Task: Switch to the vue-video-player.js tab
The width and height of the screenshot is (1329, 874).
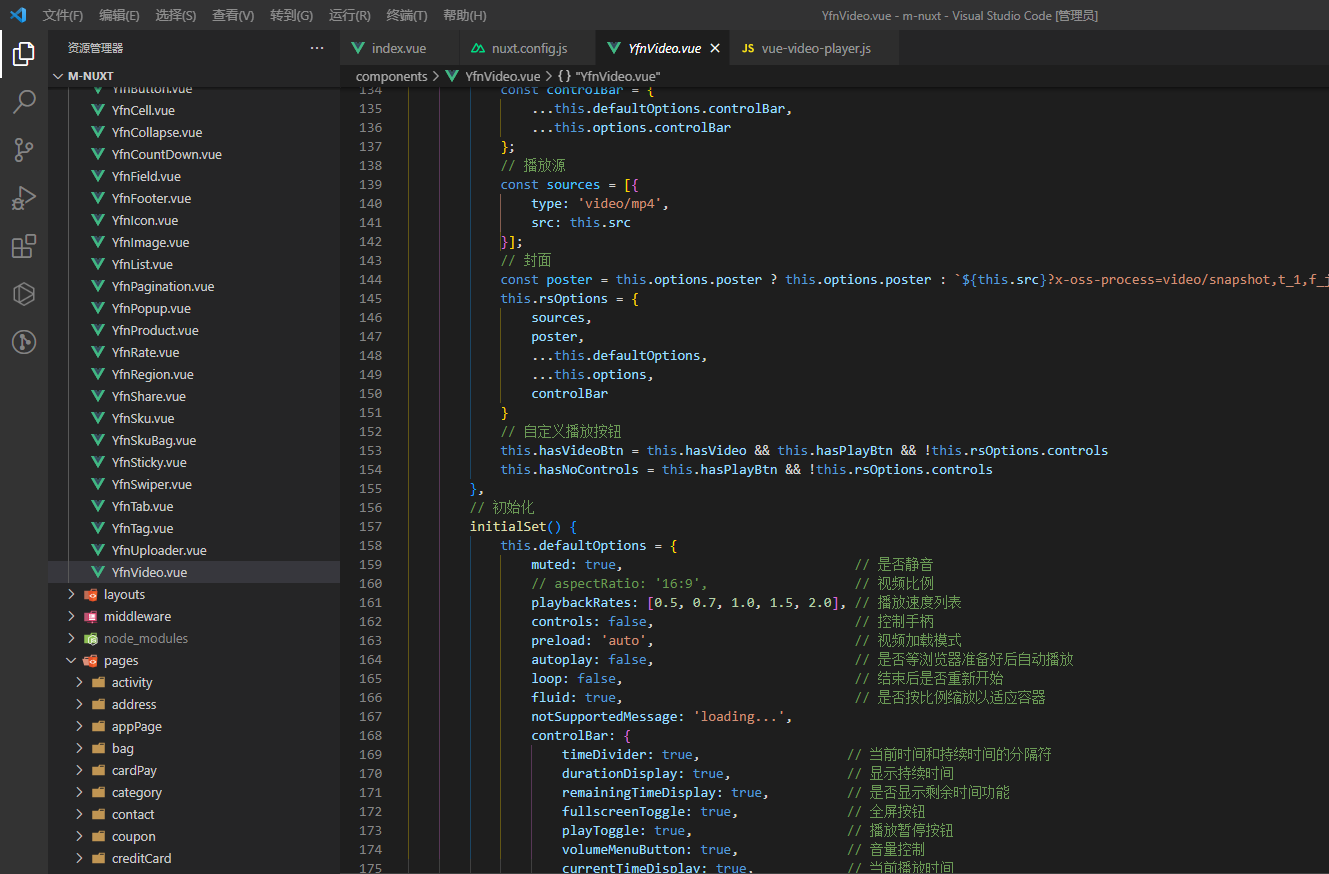Action: tap(815, 48)
